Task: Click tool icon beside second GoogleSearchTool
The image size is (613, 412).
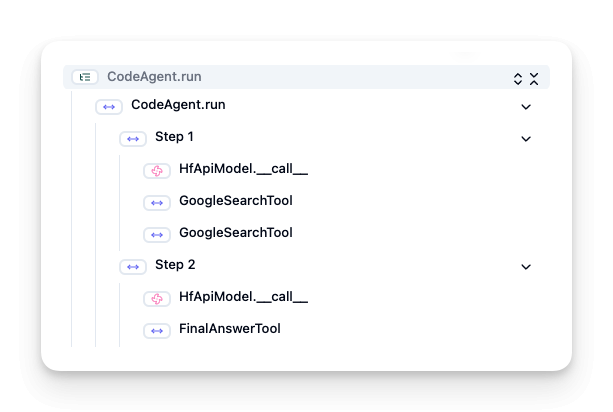Action: (157, 235)
